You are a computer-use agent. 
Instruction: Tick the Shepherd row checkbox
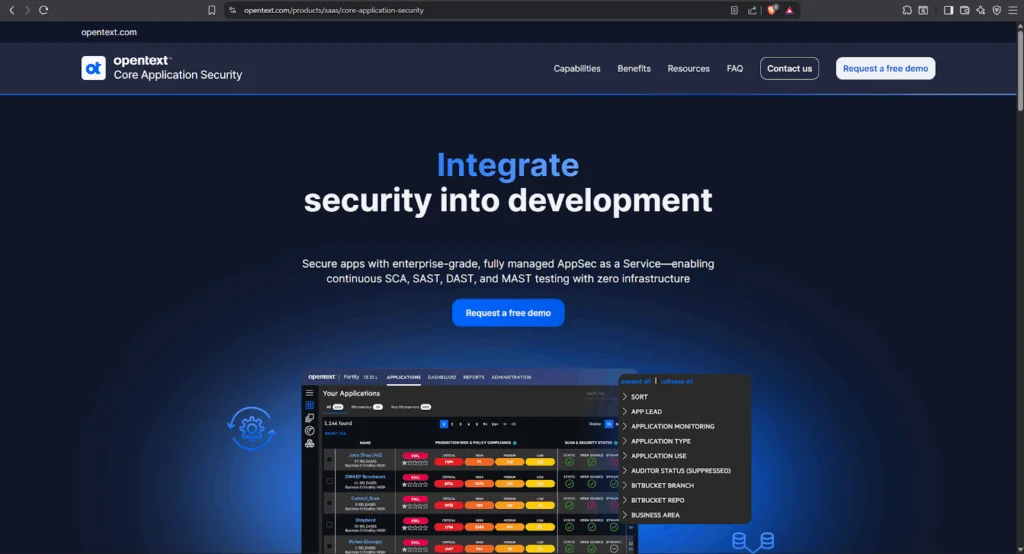[x=329, y=524]
